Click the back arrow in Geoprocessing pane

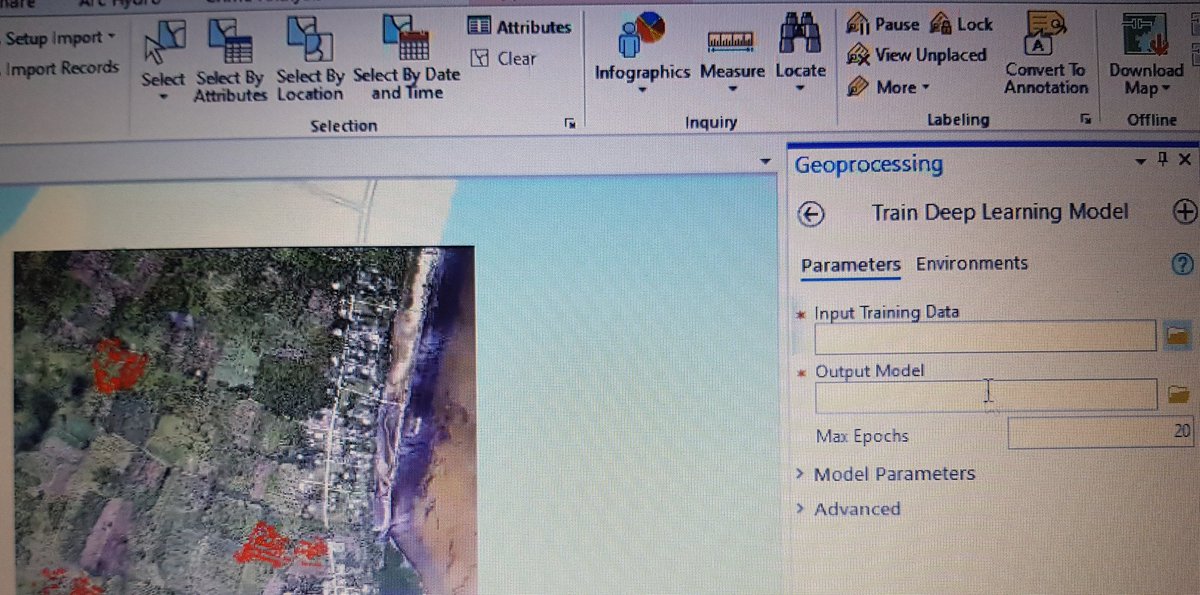[812, 214]
